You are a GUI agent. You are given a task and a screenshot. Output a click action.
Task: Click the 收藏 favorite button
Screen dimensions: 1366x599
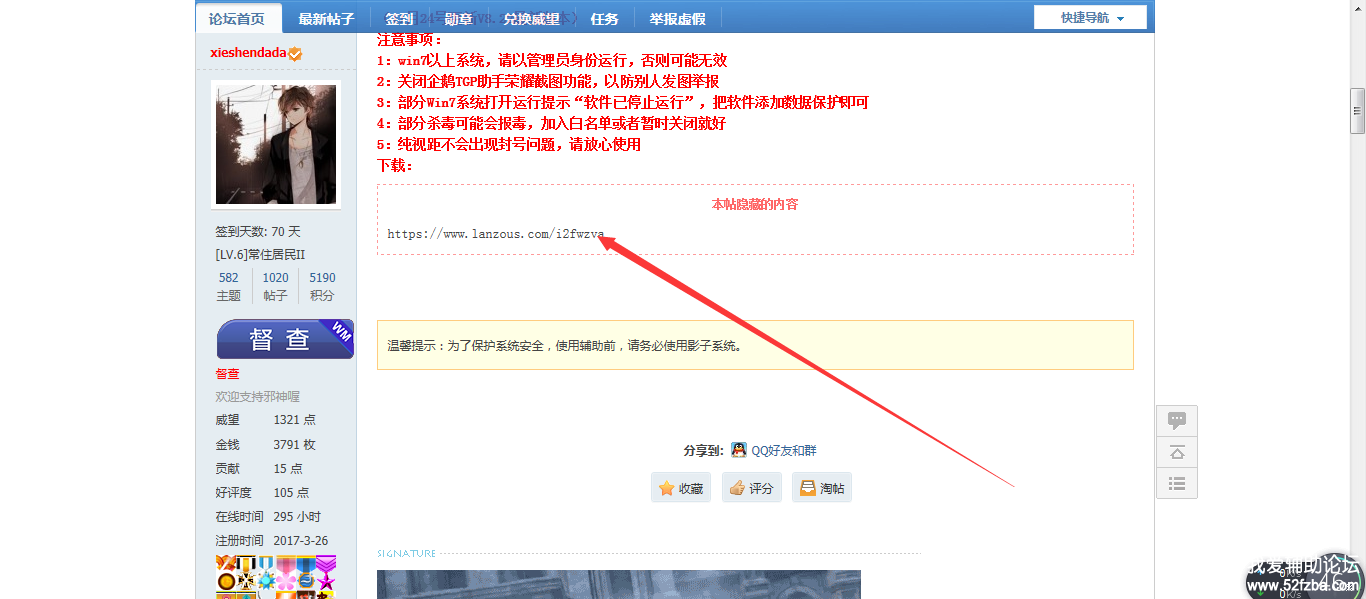(681, 488)
